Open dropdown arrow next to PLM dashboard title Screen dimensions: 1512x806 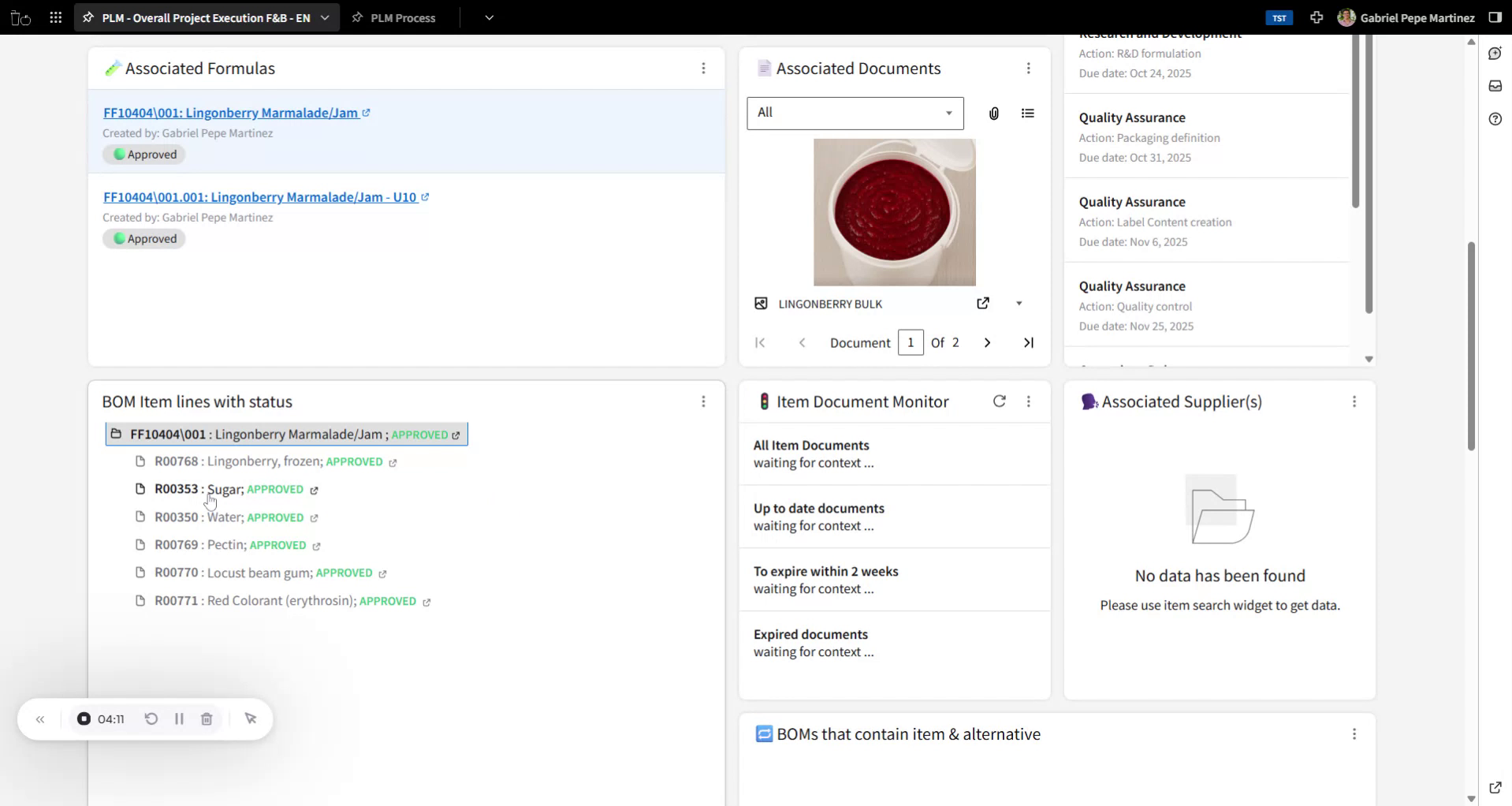pyautogui.click(x=324, y=17)
